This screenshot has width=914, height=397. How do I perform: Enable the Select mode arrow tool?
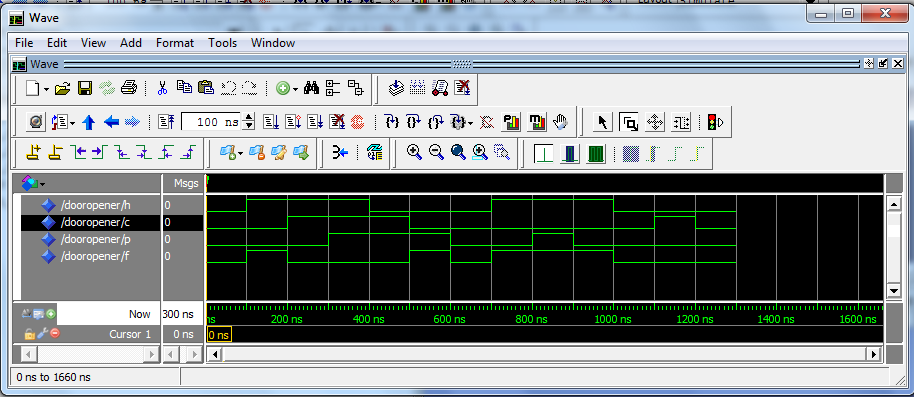click(x=603, y=122)
